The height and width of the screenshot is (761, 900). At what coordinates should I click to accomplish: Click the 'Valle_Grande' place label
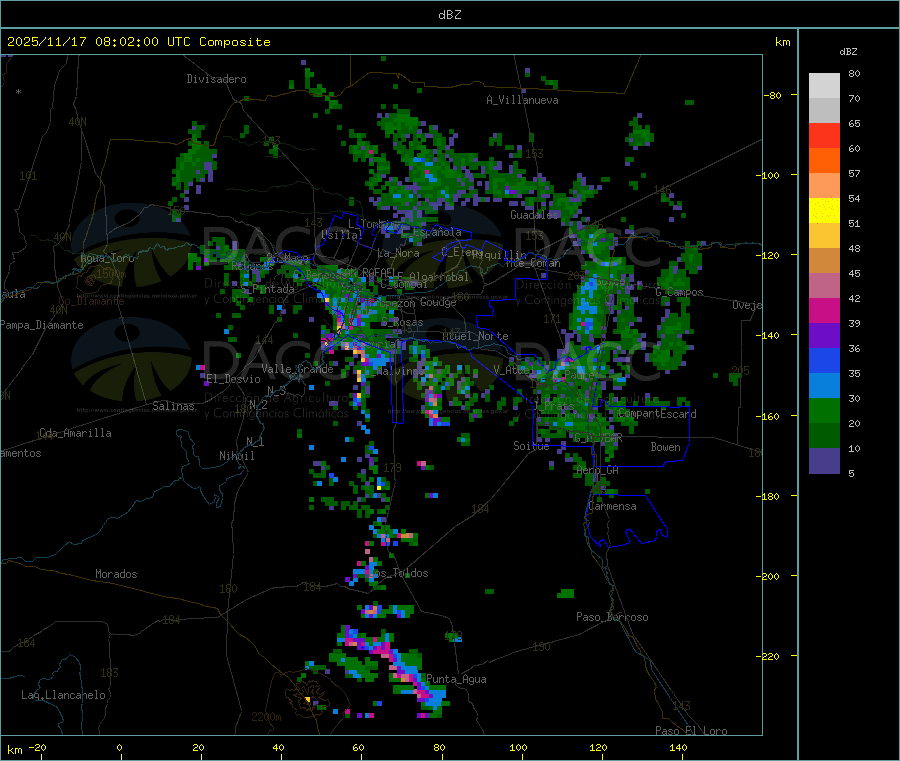click(x=297, y=369)
